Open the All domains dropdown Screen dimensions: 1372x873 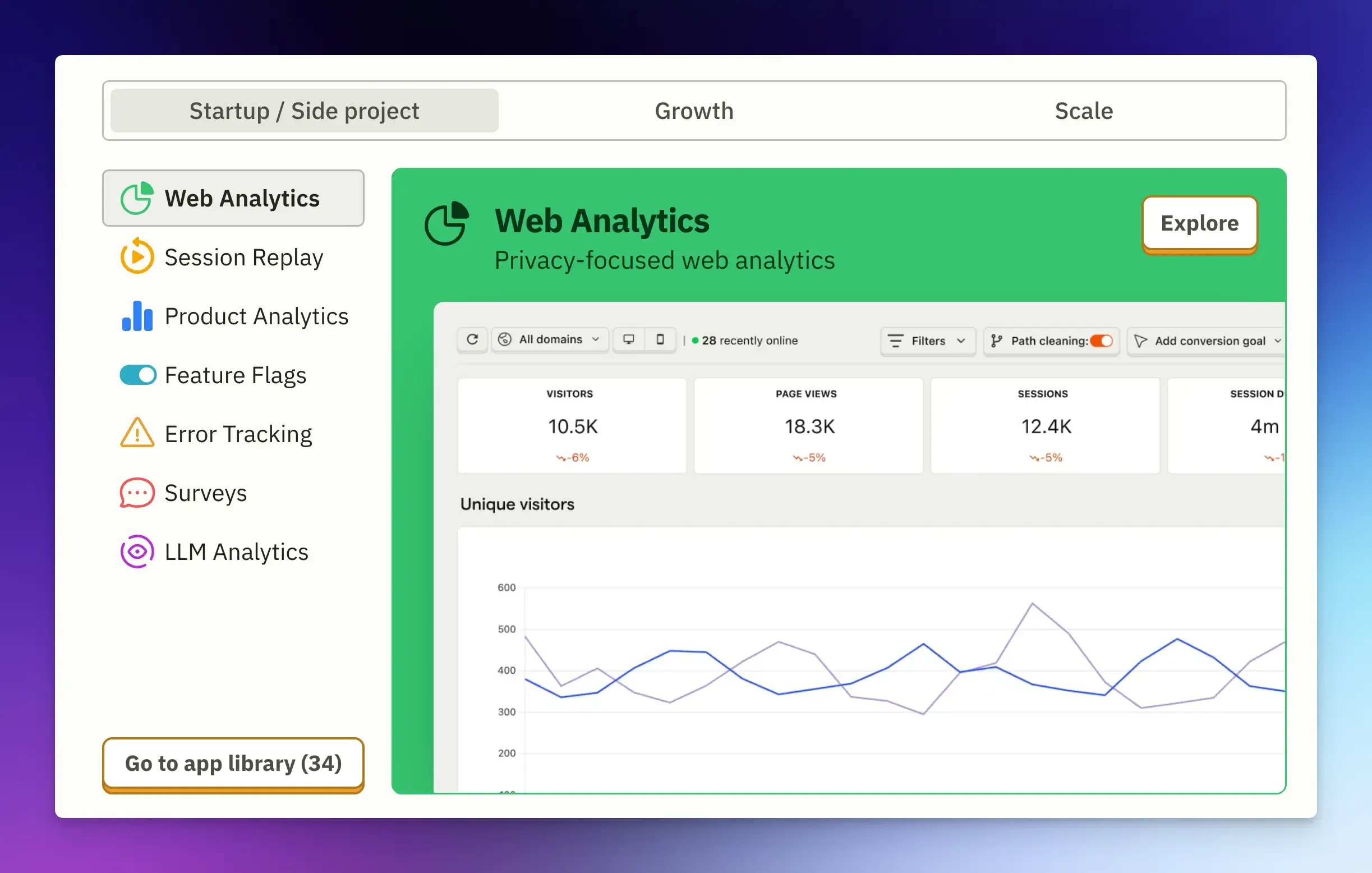coord(550,339)
